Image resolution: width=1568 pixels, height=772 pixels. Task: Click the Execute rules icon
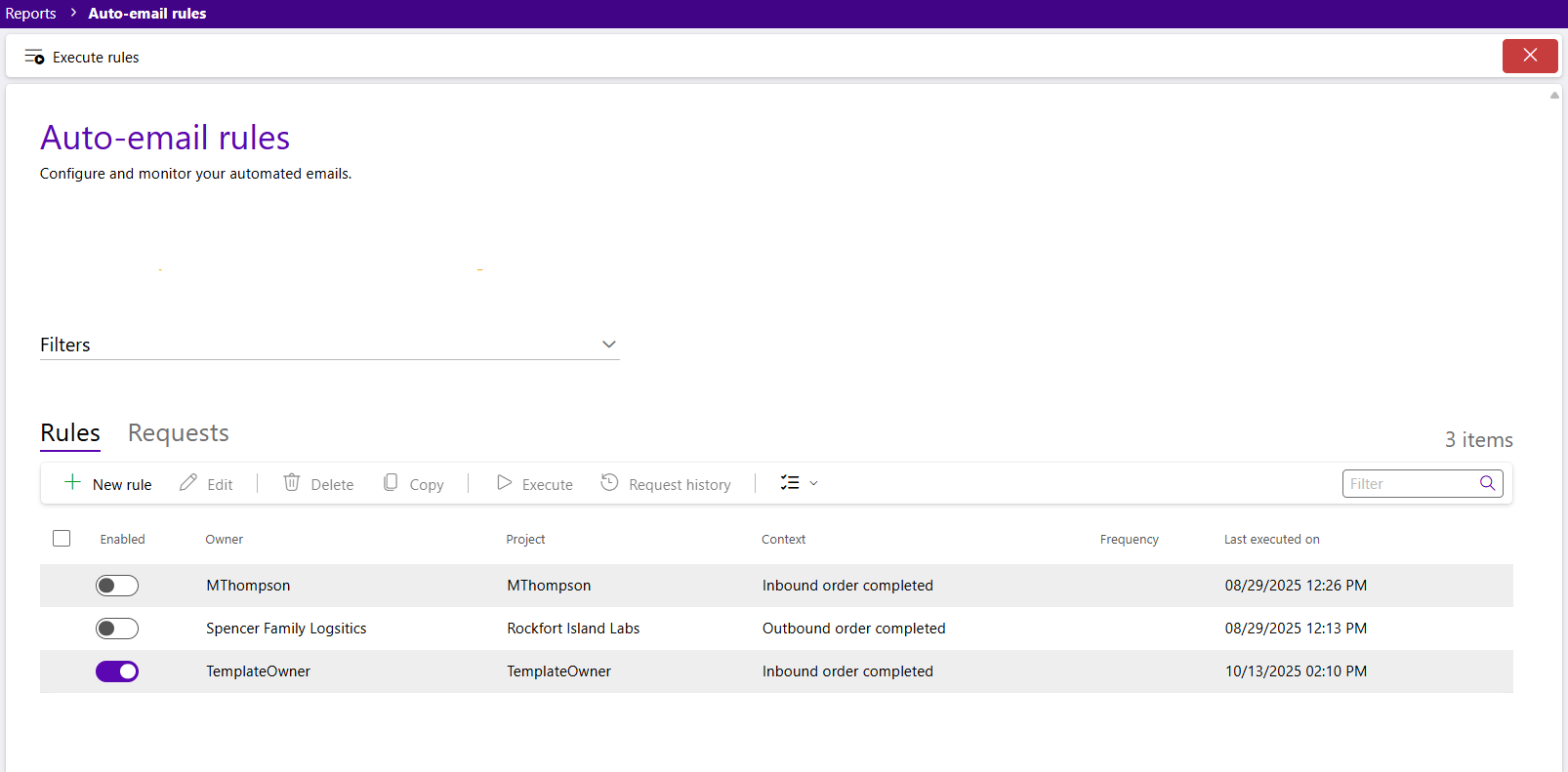(x=34, y=57)
